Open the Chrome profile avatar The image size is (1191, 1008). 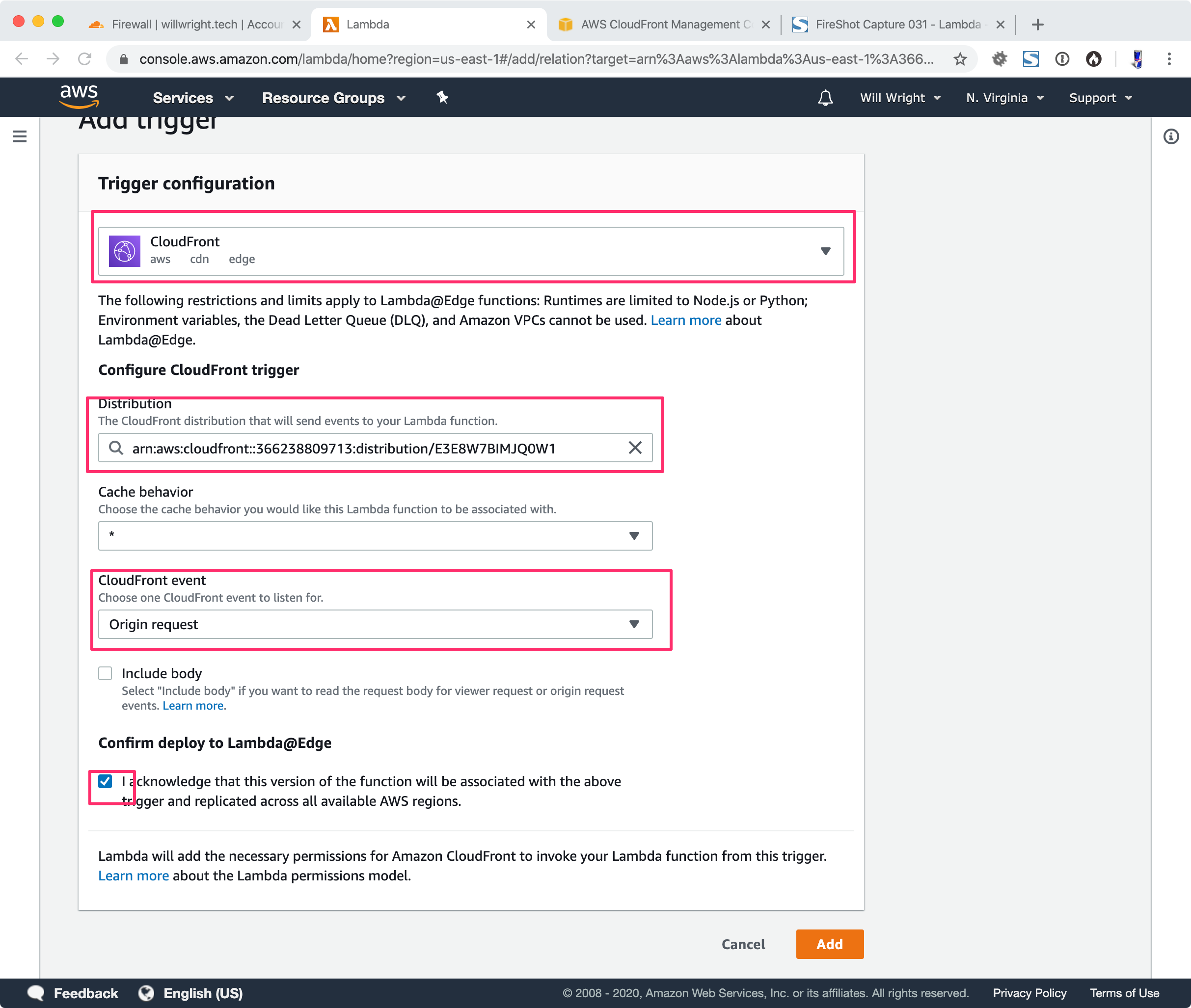tap(1137, 59)
